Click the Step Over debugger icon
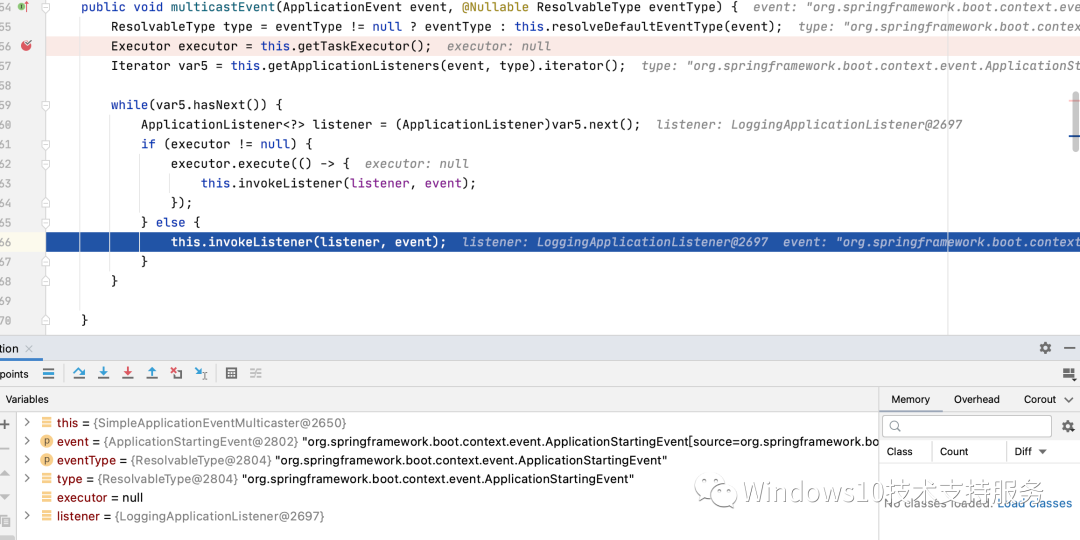Viewport: 1080px width, 540px height. pos(79,373)
